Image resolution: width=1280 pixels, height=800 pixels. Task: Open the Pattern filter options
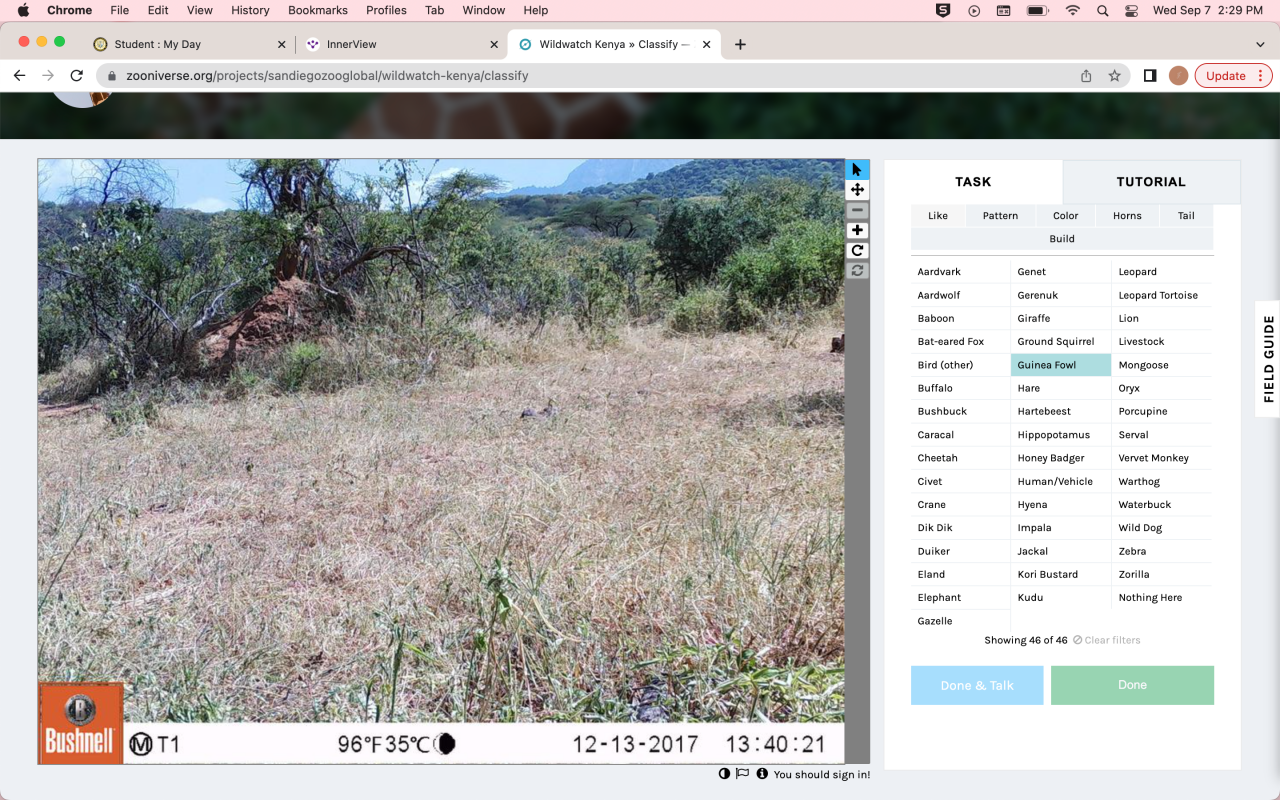[x=1000, y=216]
